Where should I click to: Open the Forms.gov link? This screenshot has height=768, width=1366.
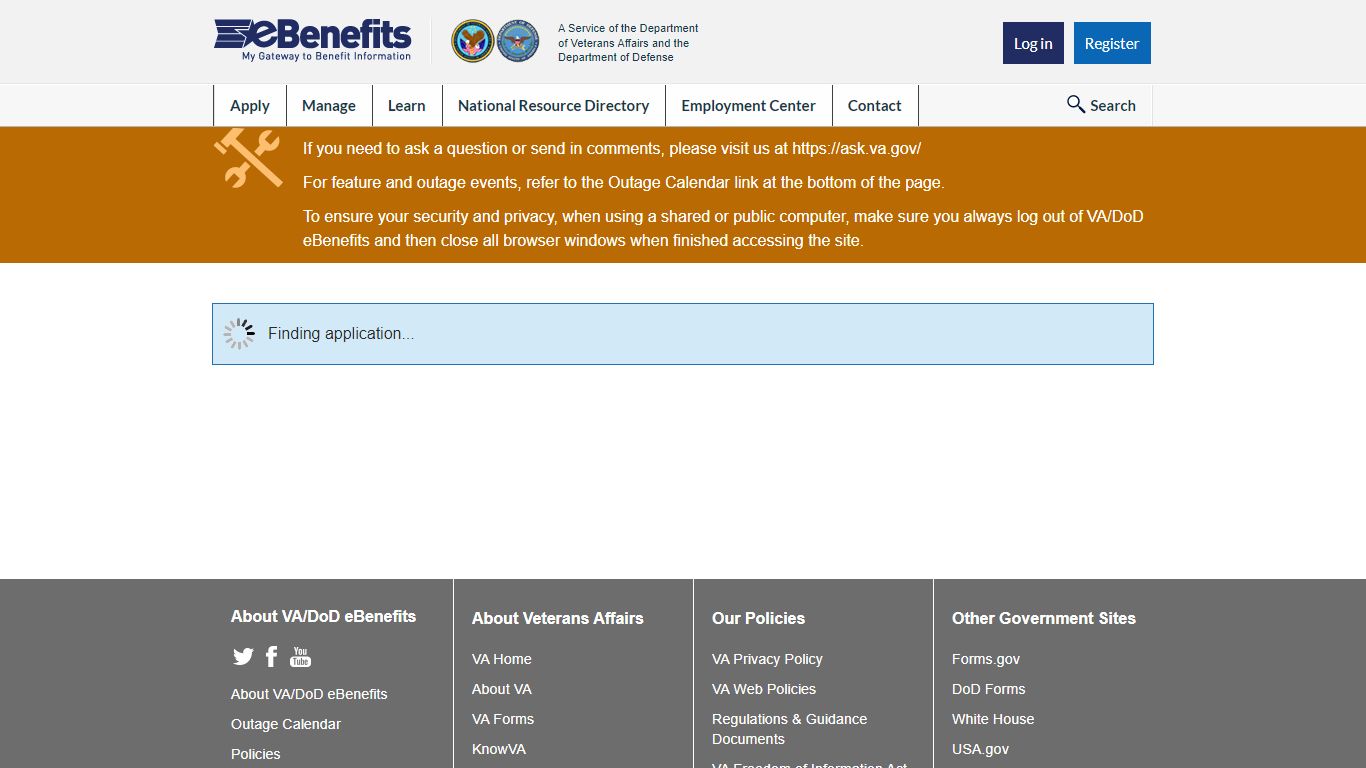[986, 659]
